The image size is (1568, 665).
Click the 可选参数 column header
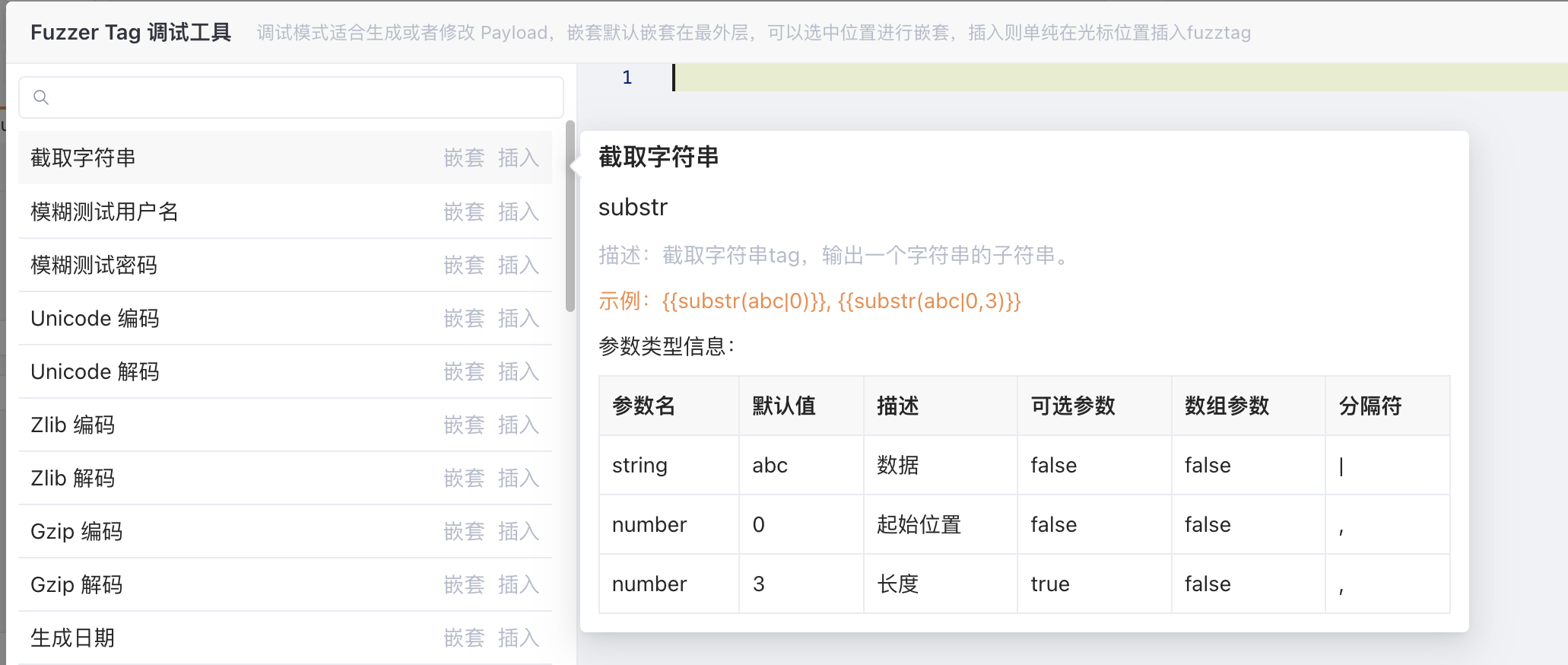[1072, 406]
